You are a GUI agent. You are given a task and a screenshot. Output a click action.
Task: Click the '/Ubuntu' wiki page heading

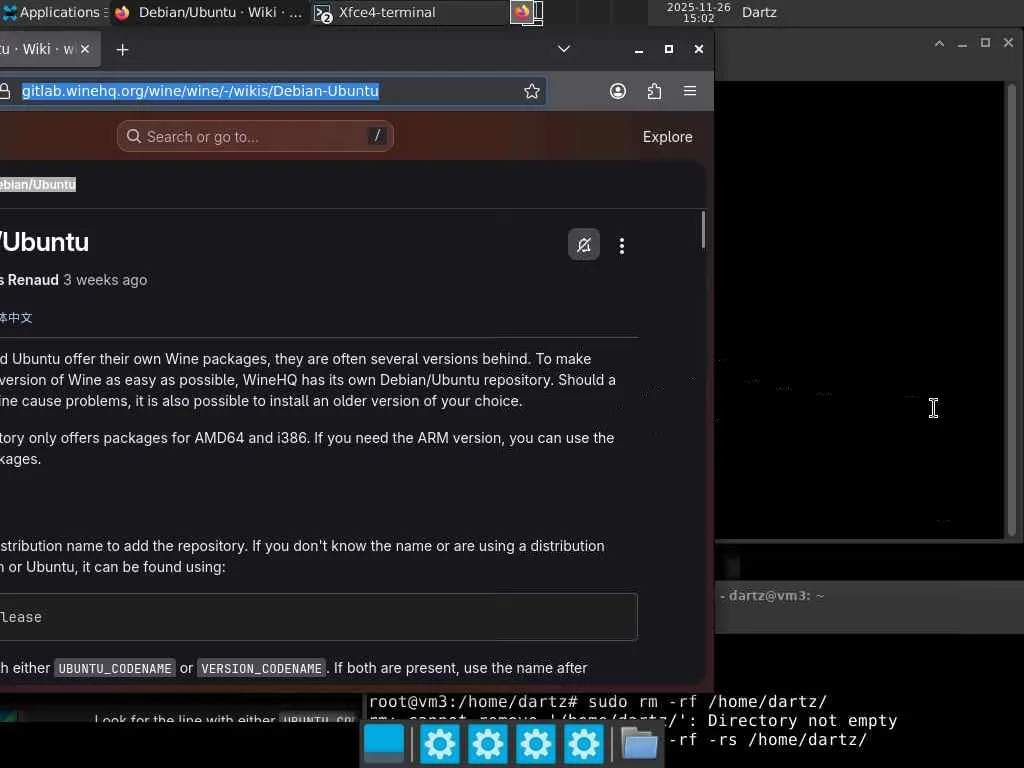(44, 242)
